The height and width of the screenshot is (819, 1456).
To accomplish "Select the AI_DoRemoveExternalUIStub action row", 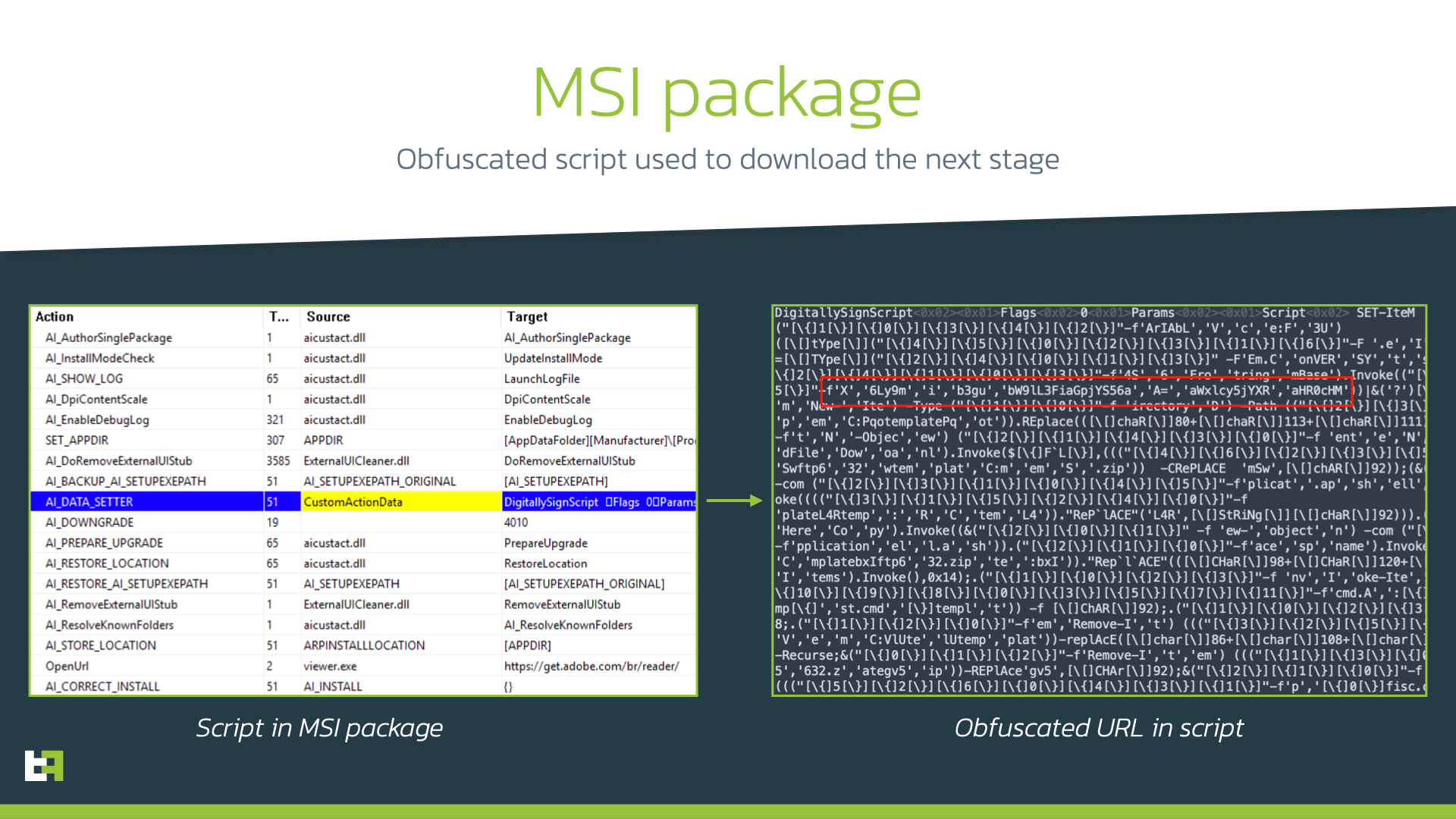I will click(x=363, y=460).
